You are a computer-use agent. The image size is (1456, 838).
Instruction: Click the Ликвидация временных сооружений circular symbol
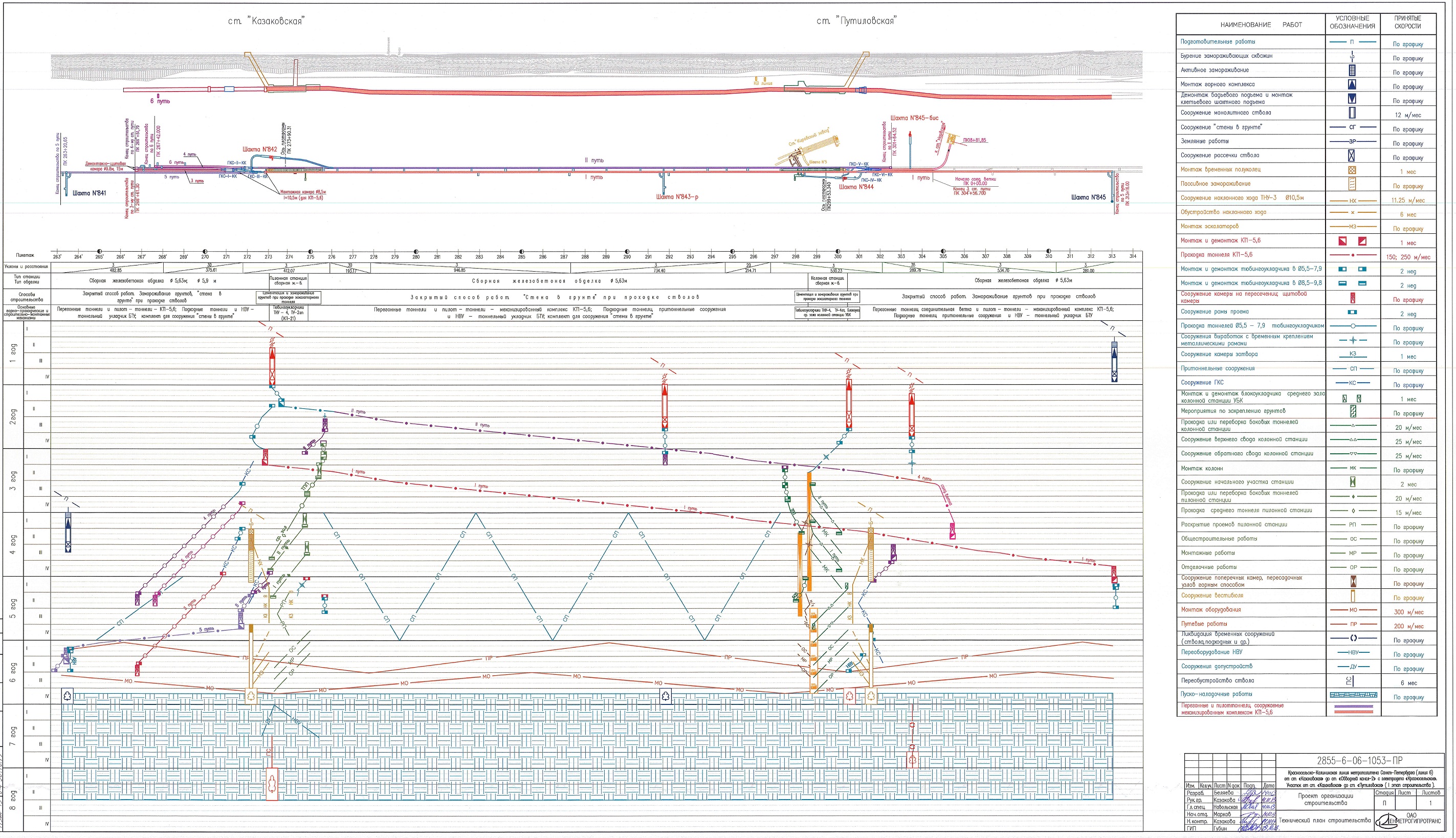tap(1353, 637)
